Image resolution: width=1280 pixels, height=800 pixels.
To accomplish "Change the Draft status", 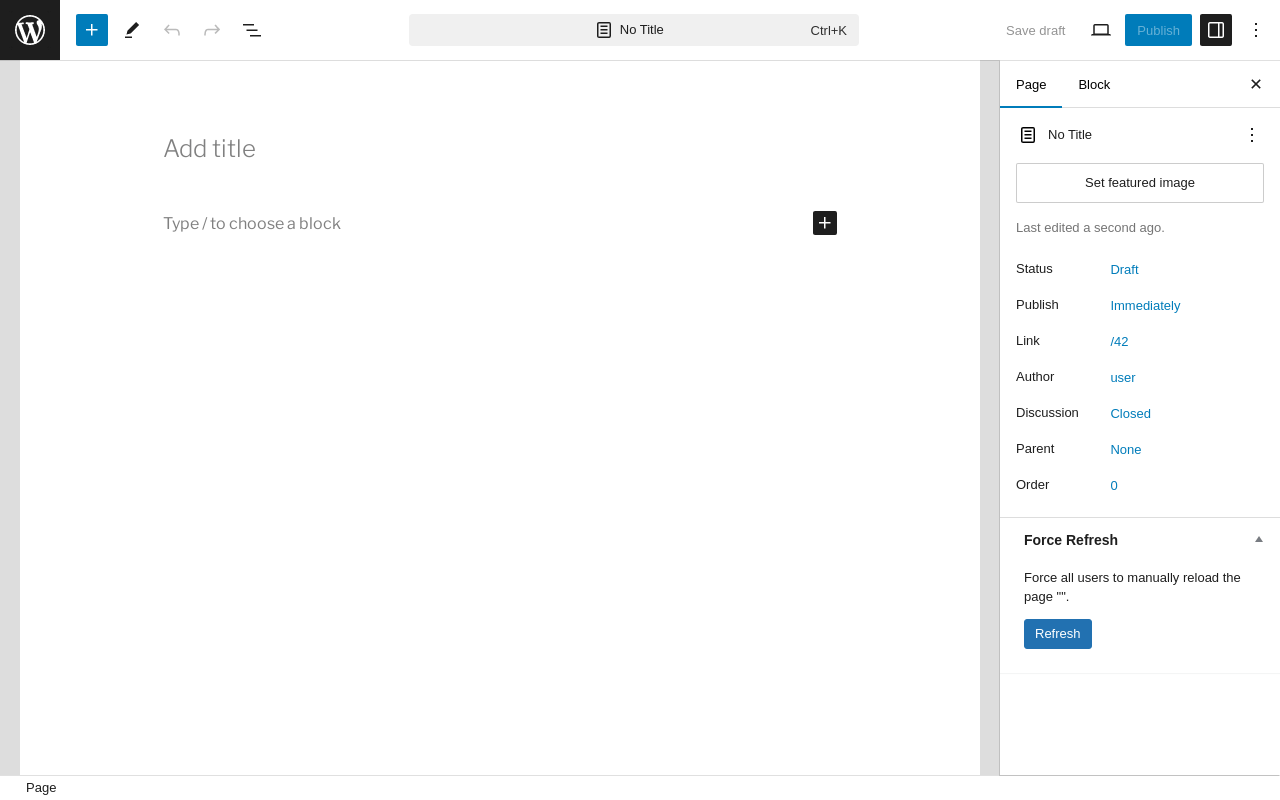I will pyautogui.click(x=1124, y=269).
